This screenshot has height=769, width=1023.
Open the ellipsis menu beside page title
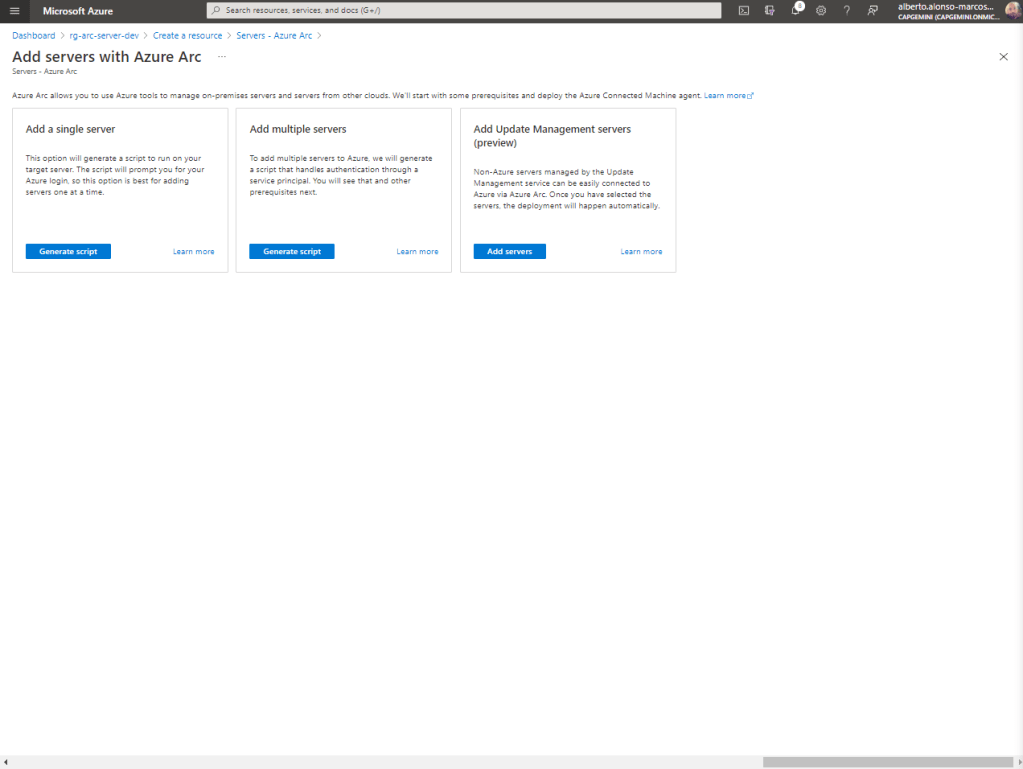click(222, 57)
